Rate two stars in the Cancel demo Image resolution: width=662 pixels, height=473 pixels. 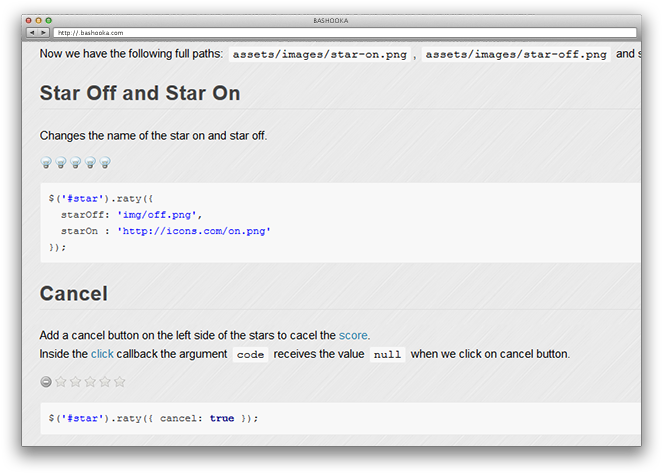[76, 382]
